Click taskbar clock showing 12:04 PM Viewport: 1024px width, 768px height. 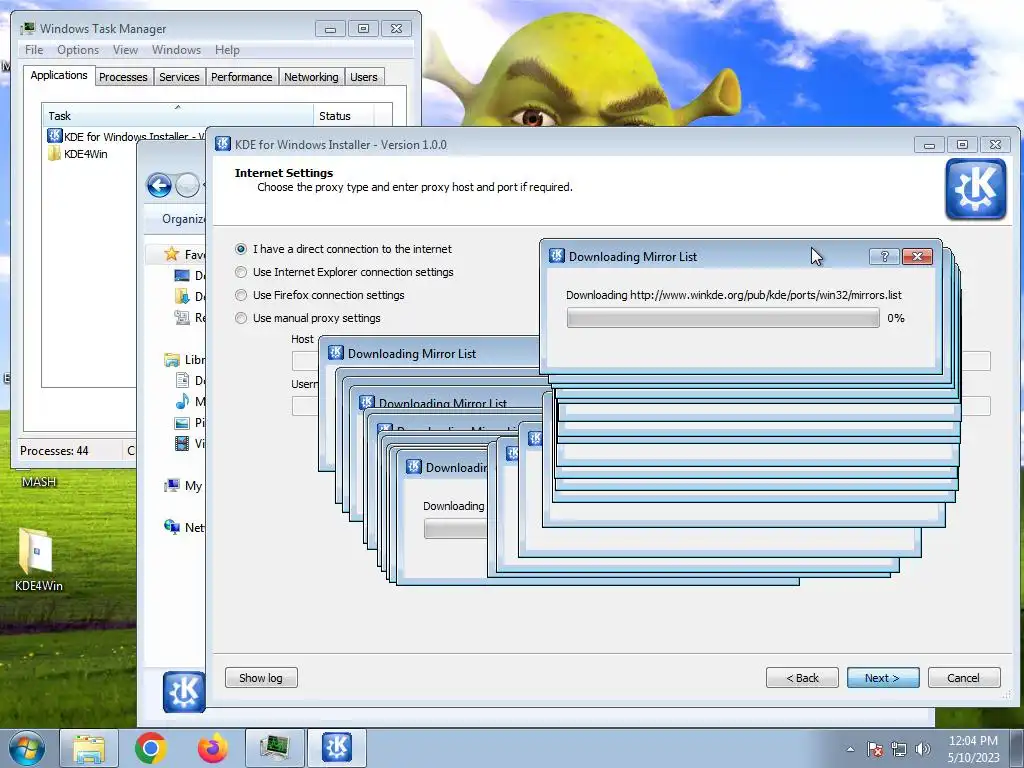(x=973, y=749)
